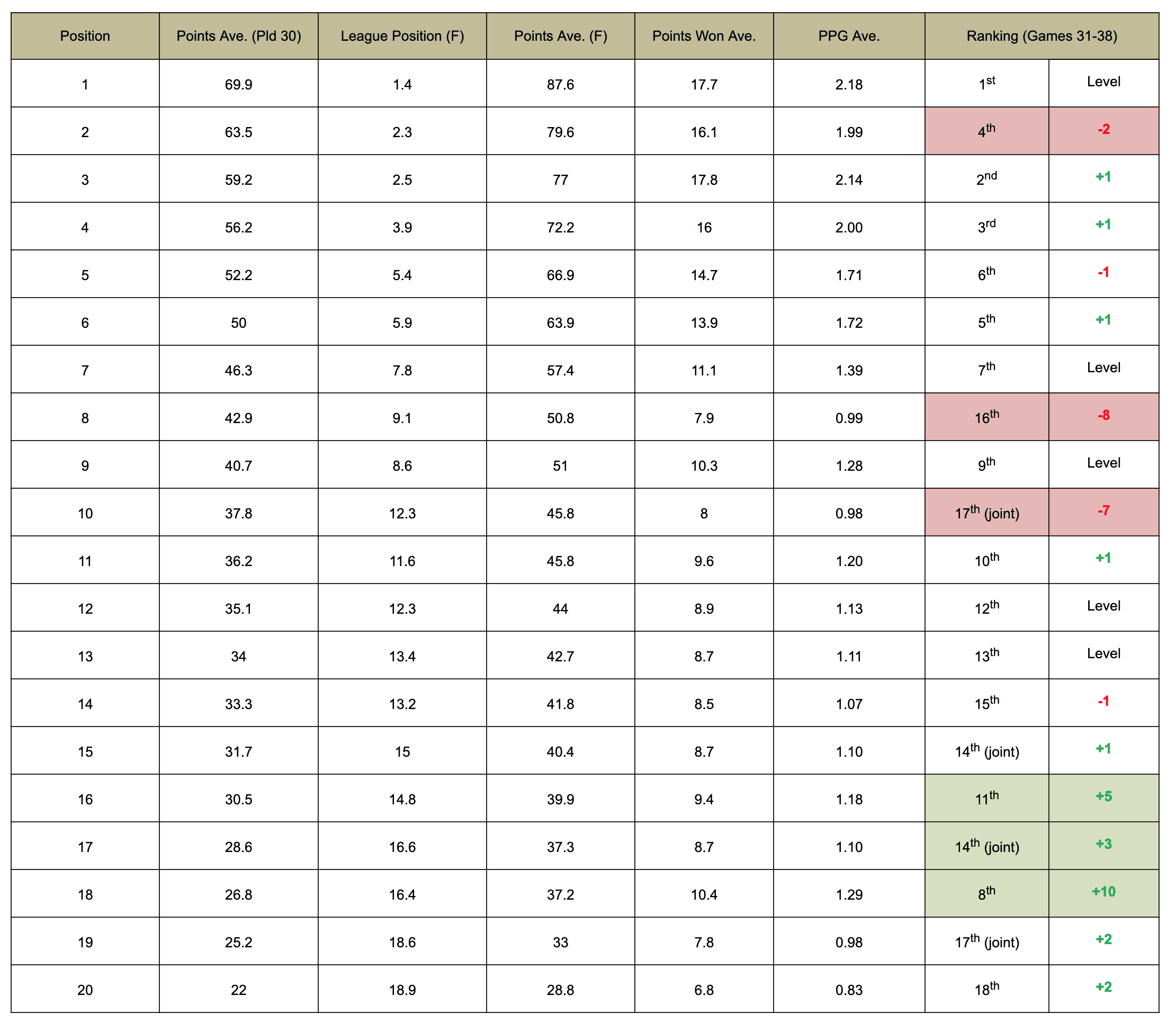Click position 20 in first column
Image resolution: width=1176 pixels, height=1031 pixels.
85,990
